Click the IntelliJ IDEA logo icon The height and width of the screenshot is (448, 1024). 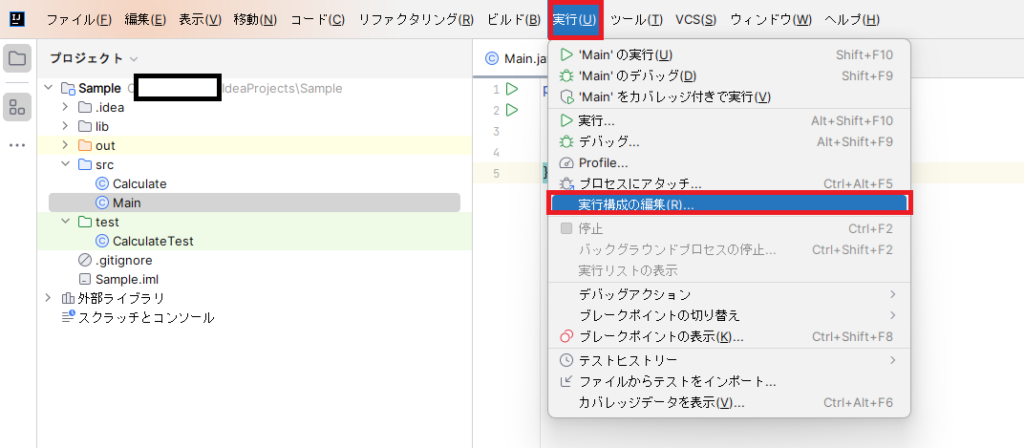[x=18, y=19]
